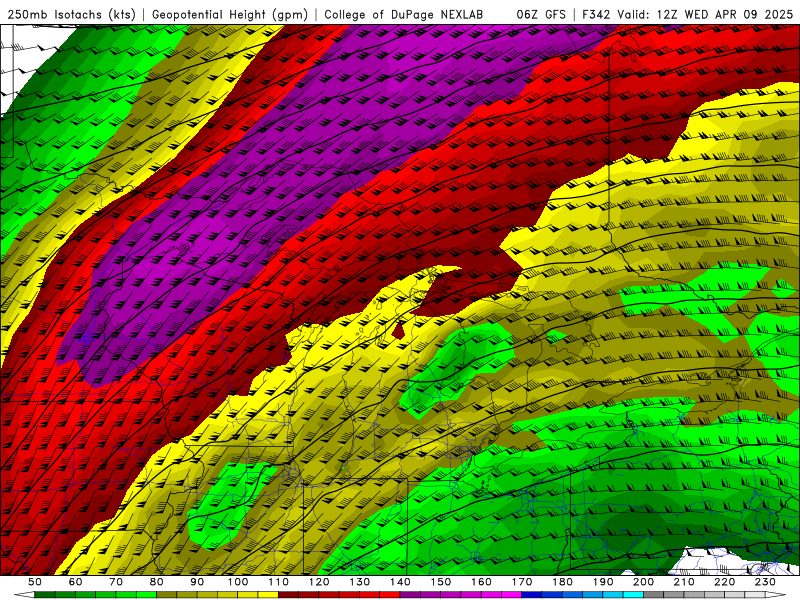Click the "College of DuPage NEXLAB" label
Image resolution: width=800 pixels, height=600 pixels.
pos(404,15)
